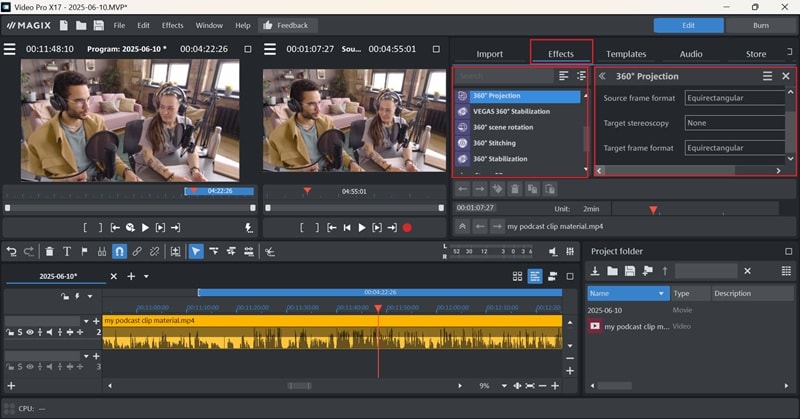Image resolution: width=800 pixels, height=419 pixels.
Task: Toggle the magnet snapping button
Action: tap(119, 251)
